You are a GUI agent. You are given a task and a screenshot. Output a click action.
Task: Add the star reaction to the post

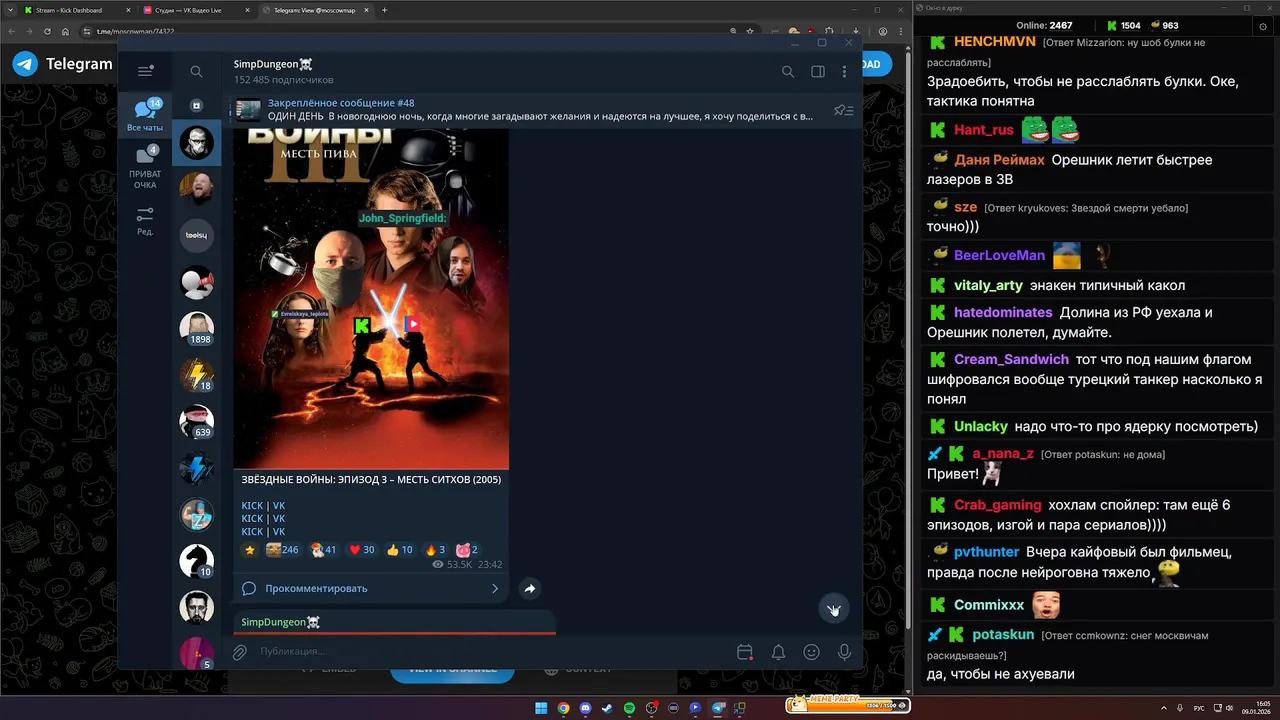[250, 550]
